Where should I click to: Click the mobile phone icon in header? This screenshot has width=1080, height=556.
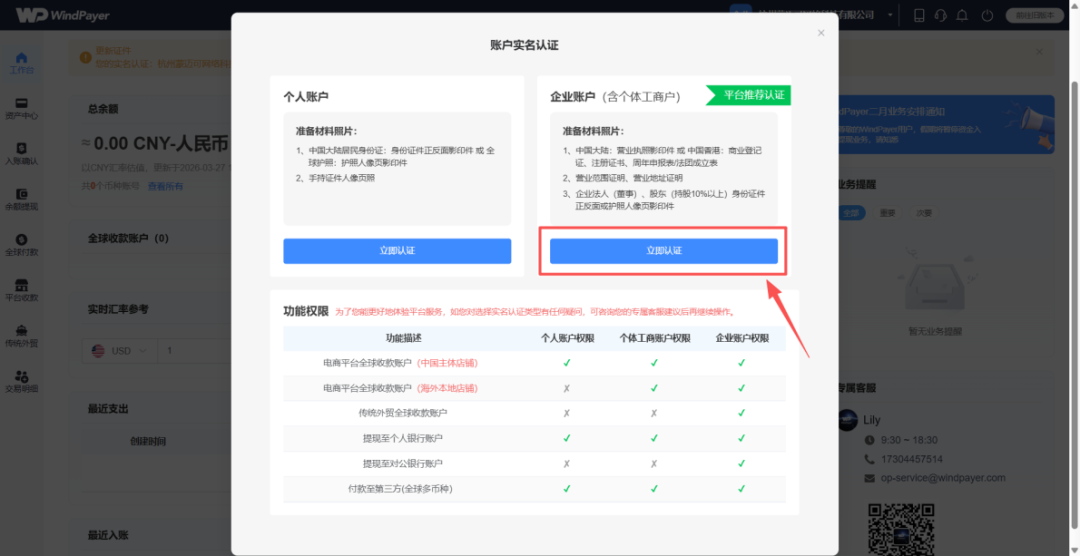point(918,15)
